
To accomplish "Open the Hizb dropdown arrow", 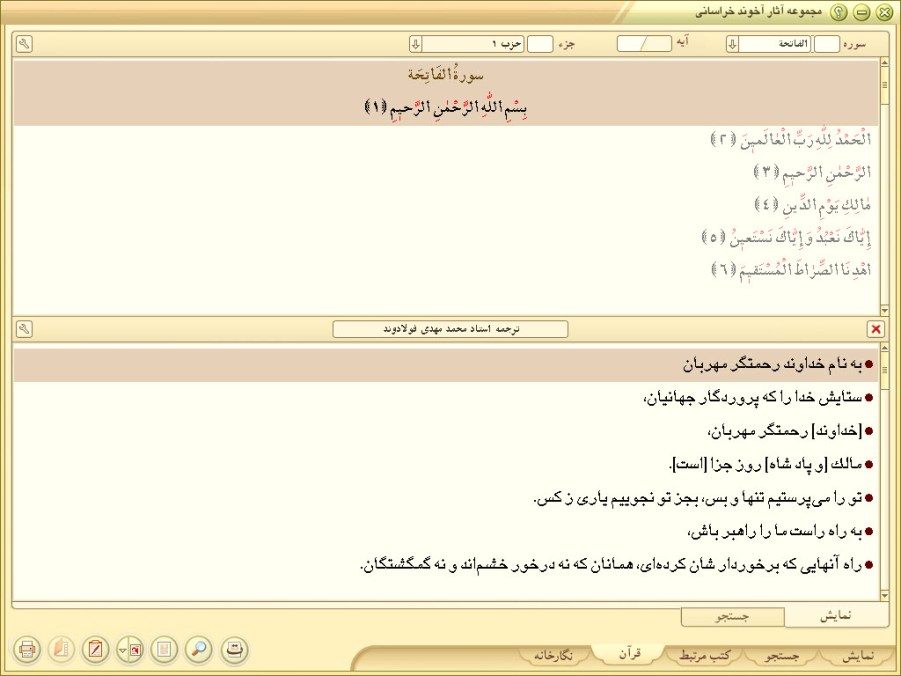I will pyautogui.click(x=415, y=44).
